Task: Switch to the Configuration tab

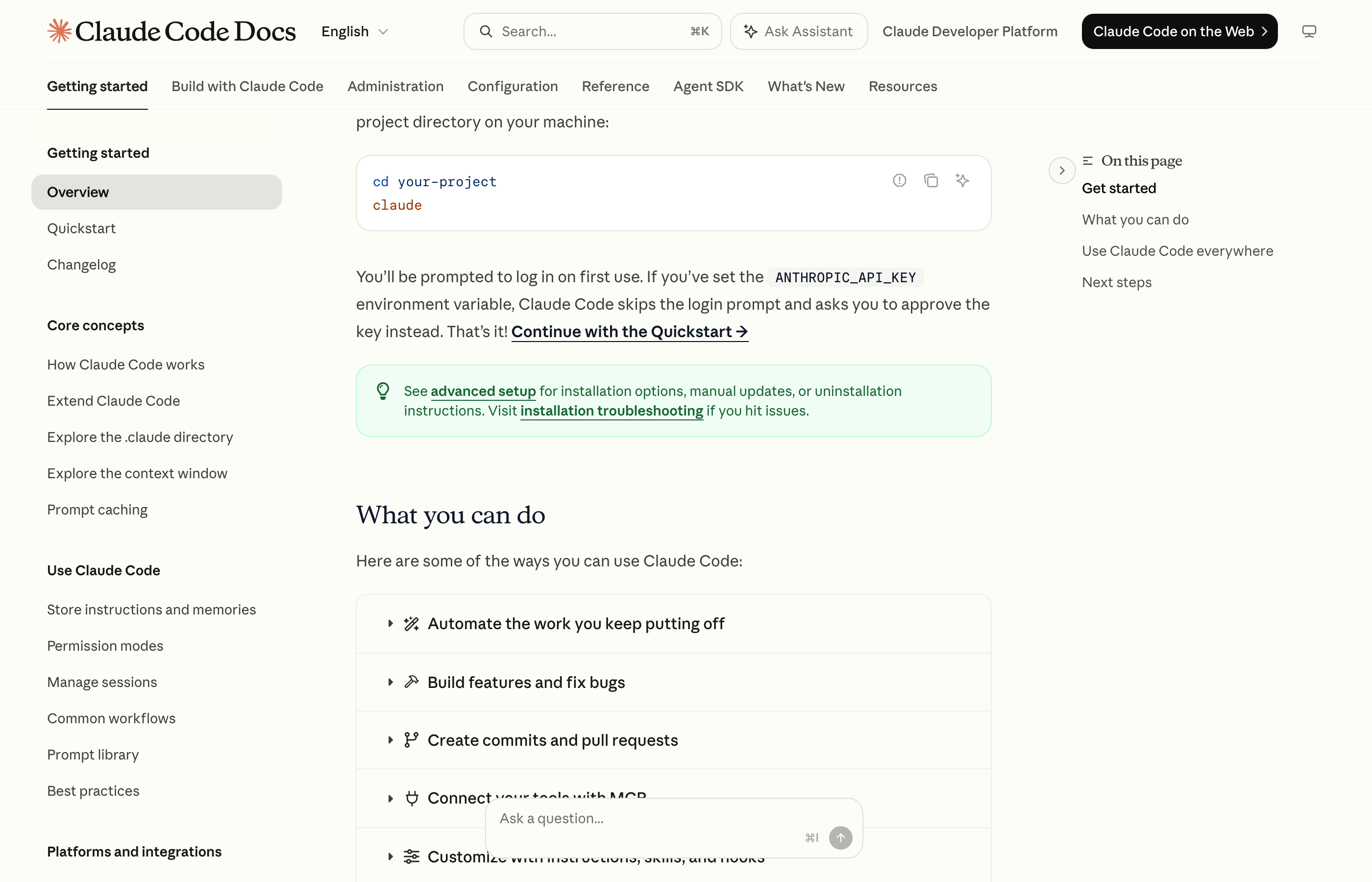Action: 513,86
